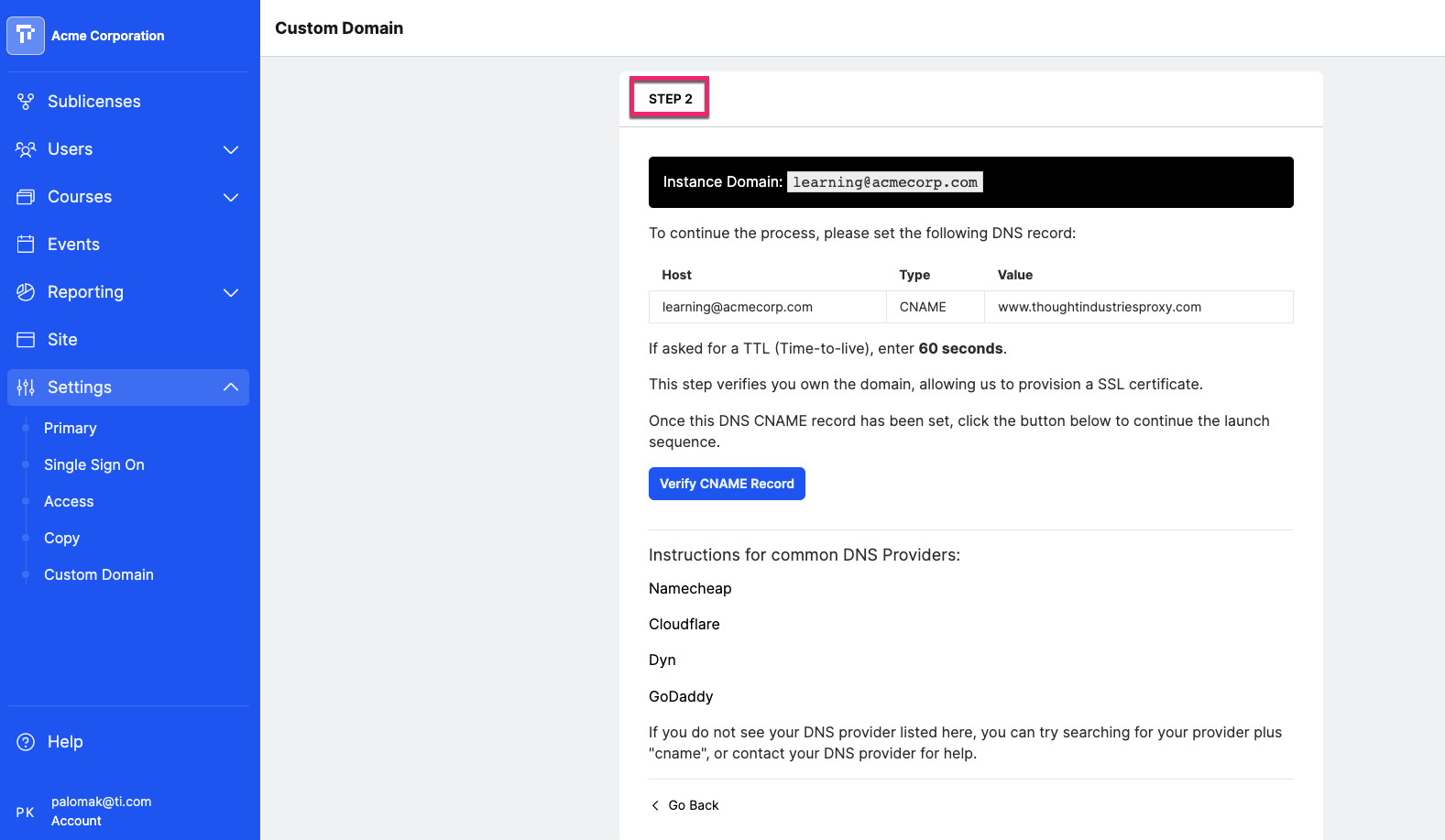Click the PK account avatar
Image resolution: width=1445 pixels, height=840 pixels.
click(x=26, y=813)
